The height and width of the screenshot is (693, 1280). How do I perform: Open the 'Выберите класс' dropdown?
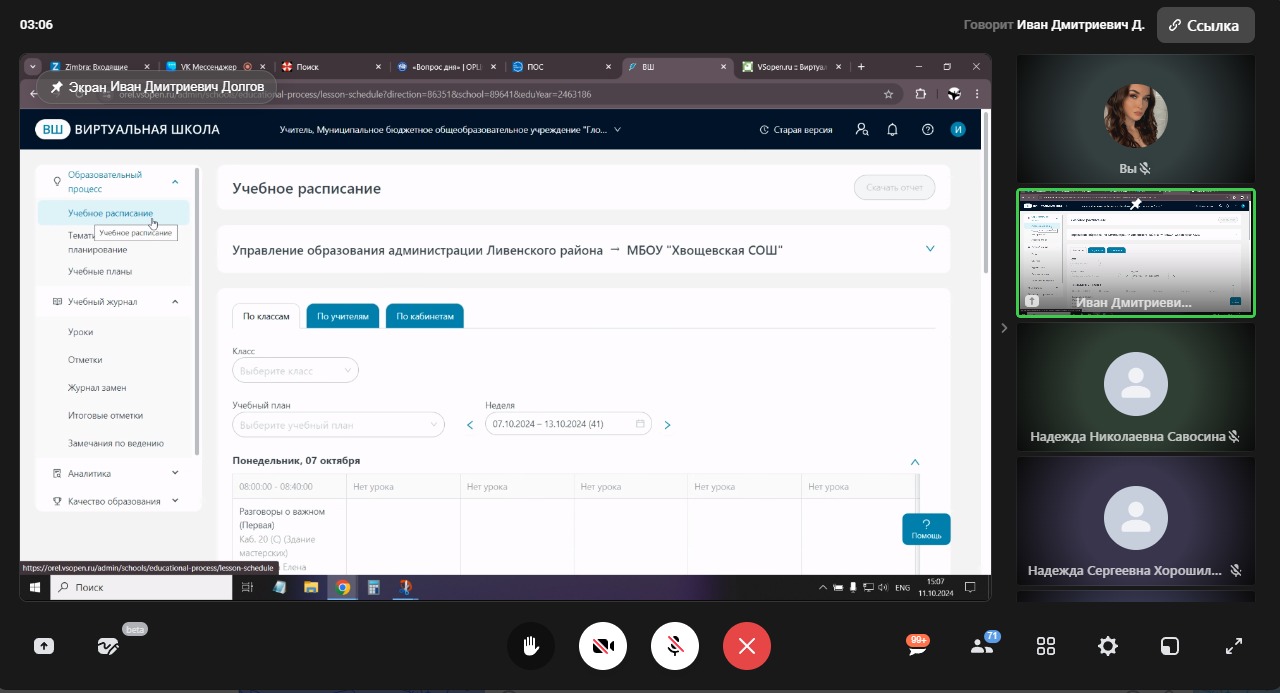295,371
